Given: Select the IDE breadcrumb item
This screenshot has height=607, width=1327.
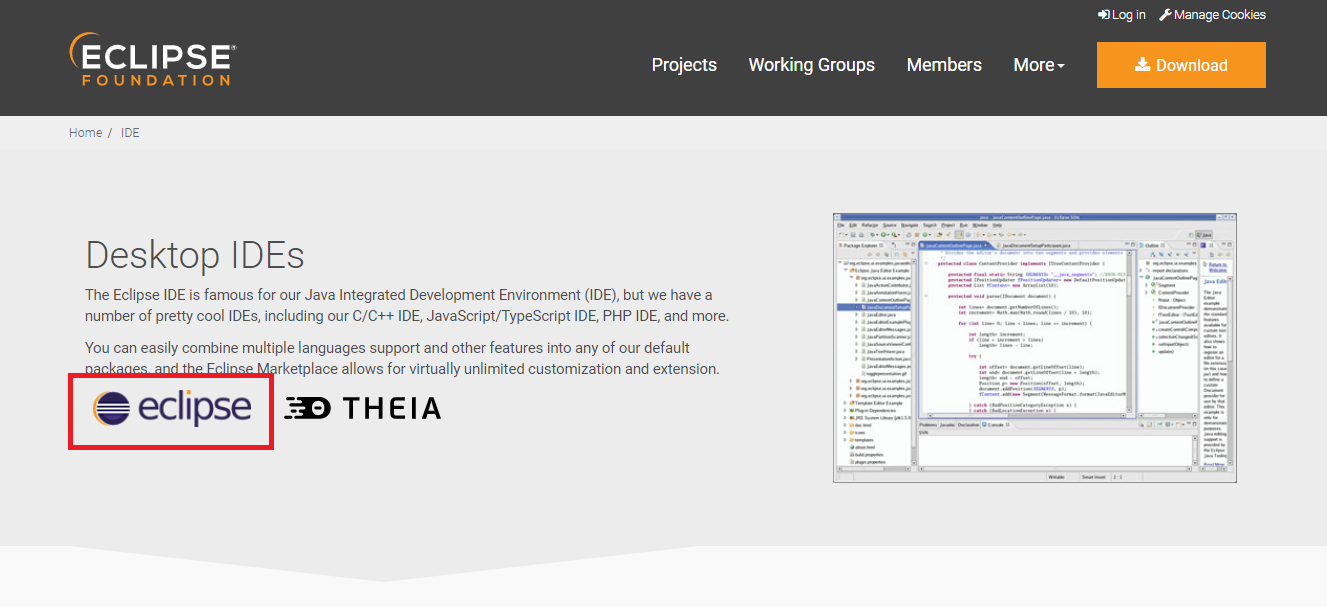Looking at the screenshot, I should 130,133.
